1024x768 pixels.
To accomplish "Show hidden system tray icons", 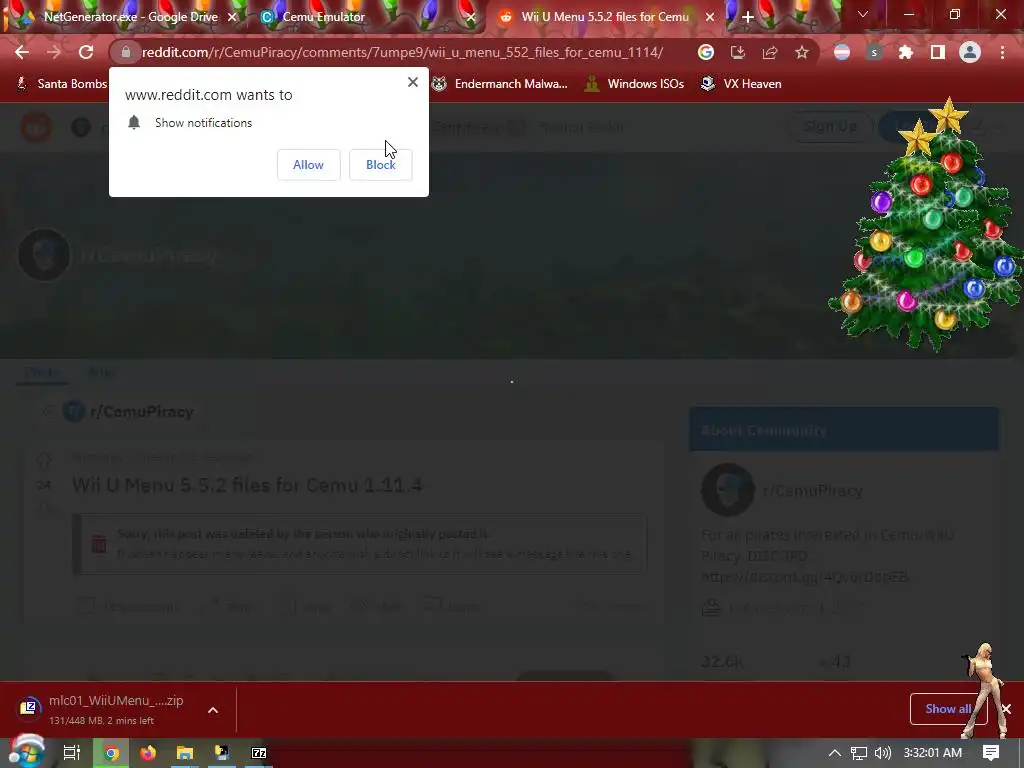I will point(835,753).
